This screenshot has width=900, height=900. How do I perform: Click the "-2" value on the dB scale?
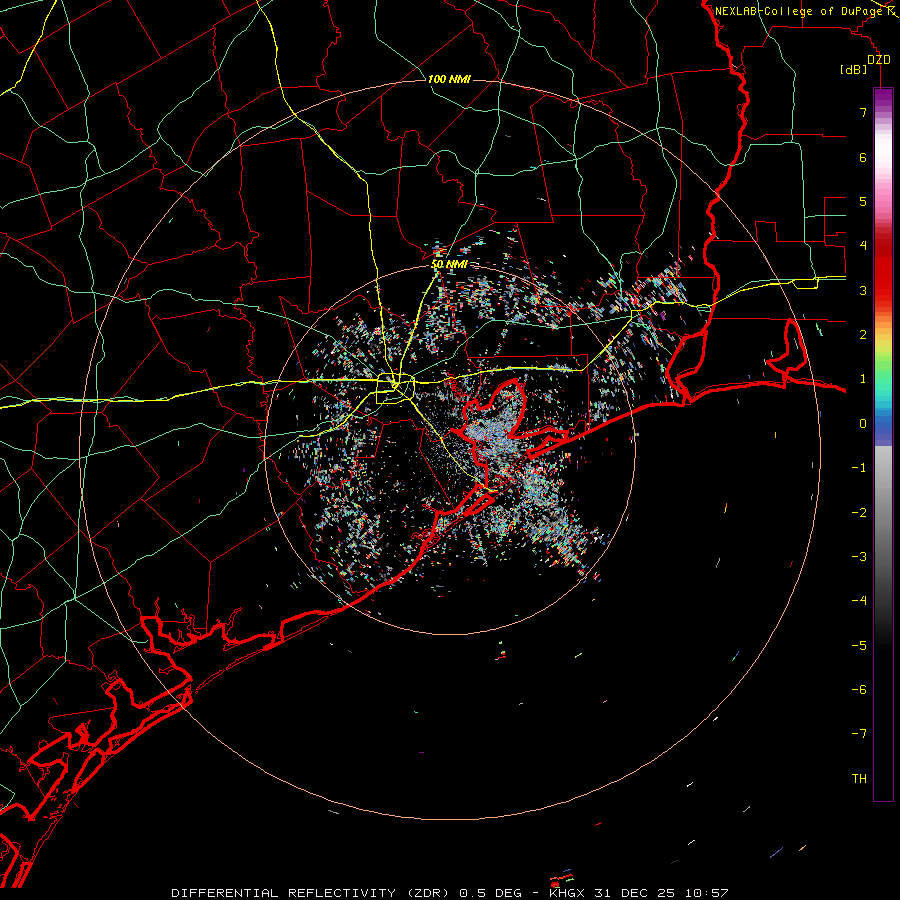click(859, 513)
